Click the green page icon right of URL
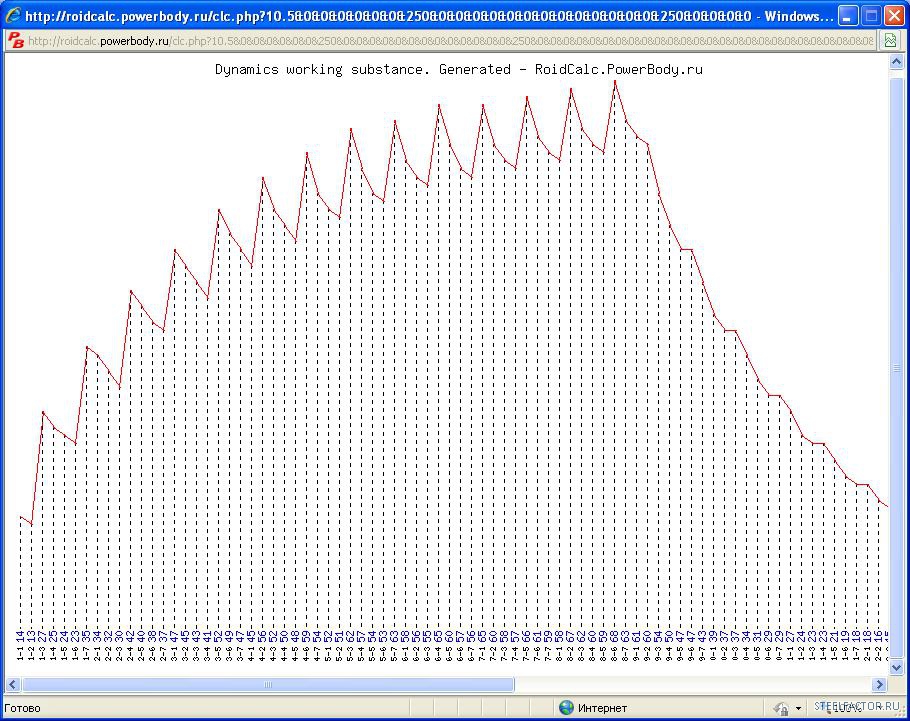This screenshot has height=721, width=910. click(x=889, y=41)
